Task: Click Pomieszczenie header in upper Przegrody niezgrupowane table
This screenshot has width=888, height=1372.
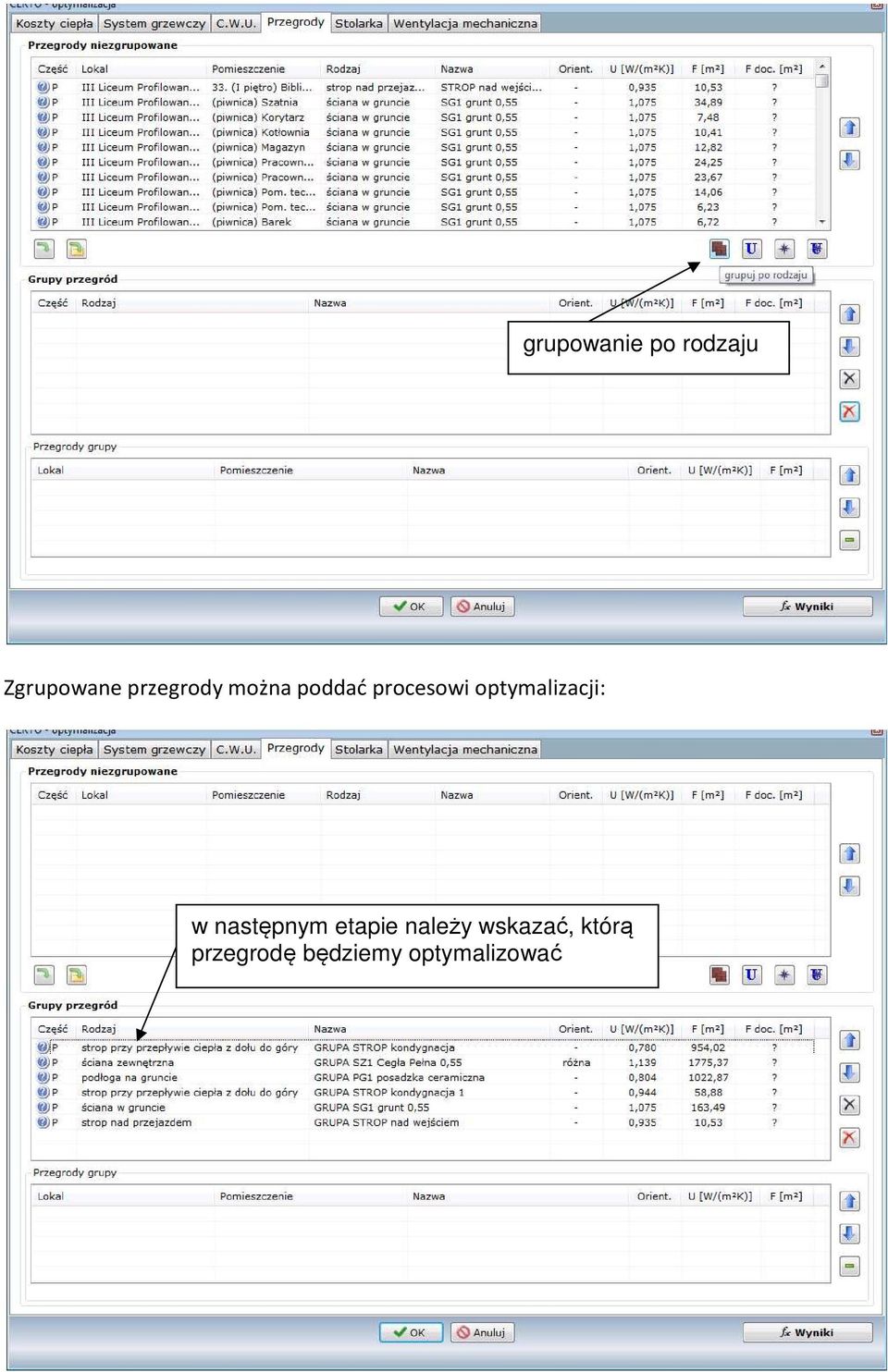Action: (x=248, y=69)
